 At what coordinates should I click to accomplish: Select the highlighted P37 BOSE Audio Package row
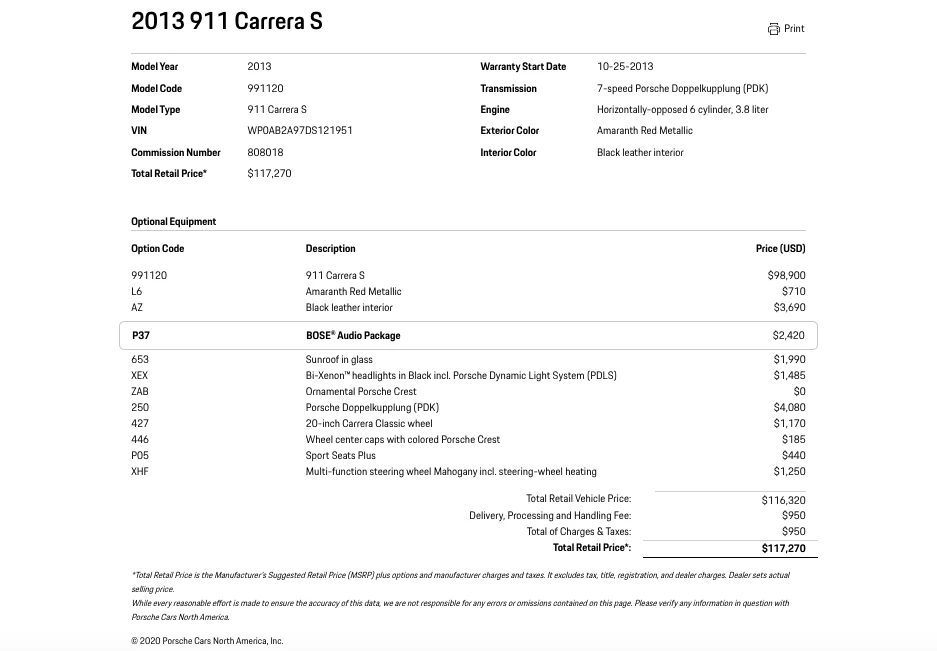tap(468, 335)
